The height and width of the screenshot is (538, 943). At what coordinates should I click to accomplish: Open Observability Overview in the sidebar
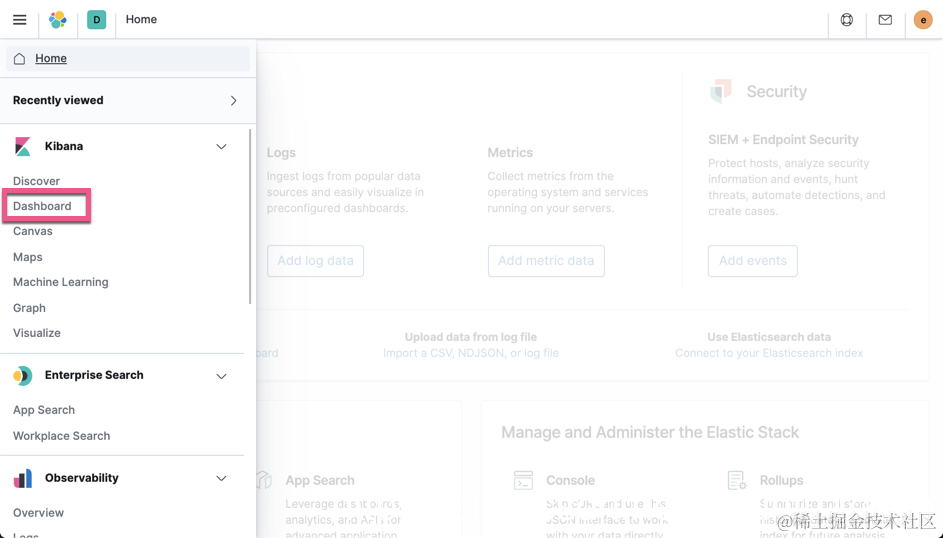click(38, 513)
